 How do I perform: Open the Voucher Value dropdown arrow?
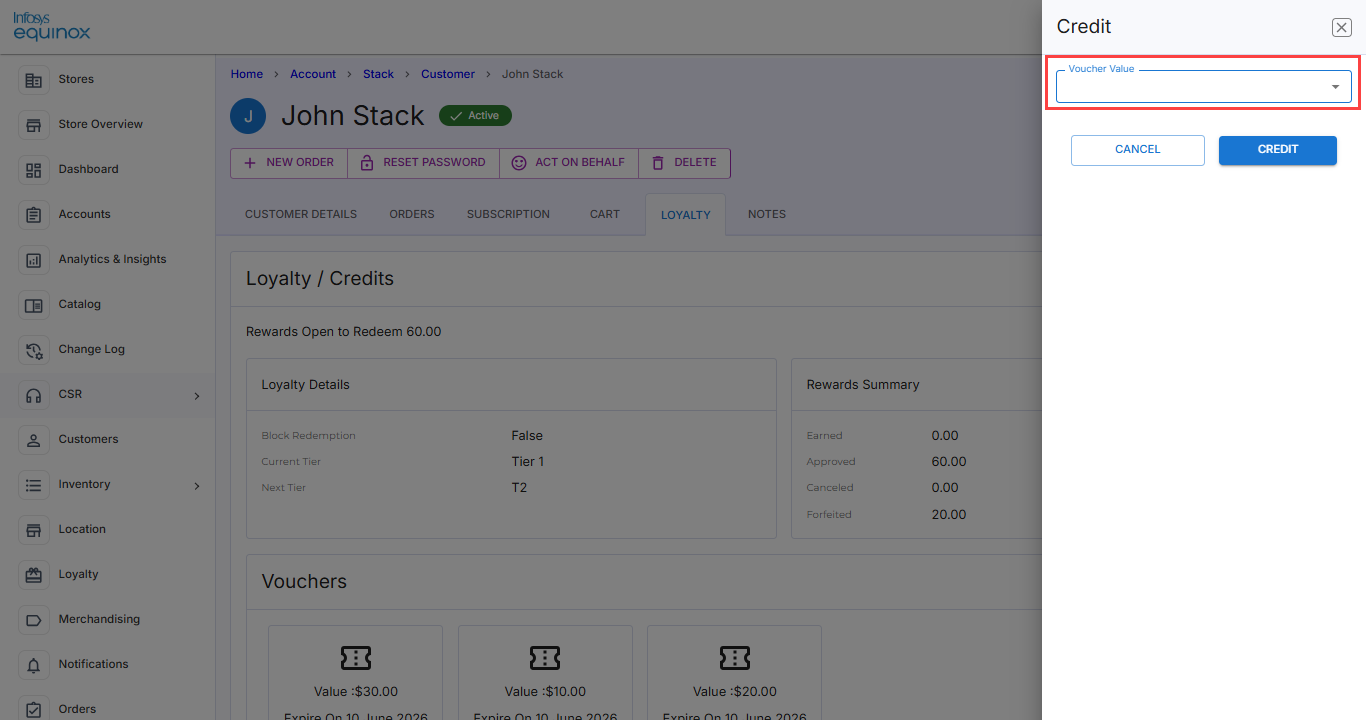click(x=1335, y=87)
